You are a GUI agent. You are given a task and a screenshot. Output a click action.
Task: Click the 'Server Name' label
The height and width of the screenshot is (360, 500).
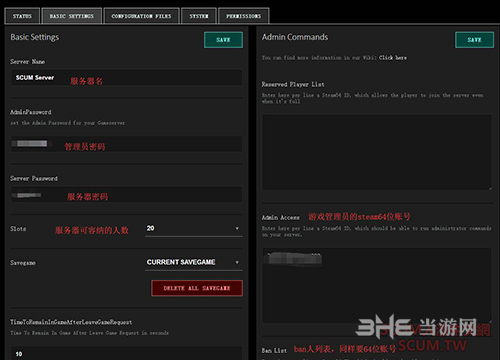pyautogui.click(x=27, y=62)
